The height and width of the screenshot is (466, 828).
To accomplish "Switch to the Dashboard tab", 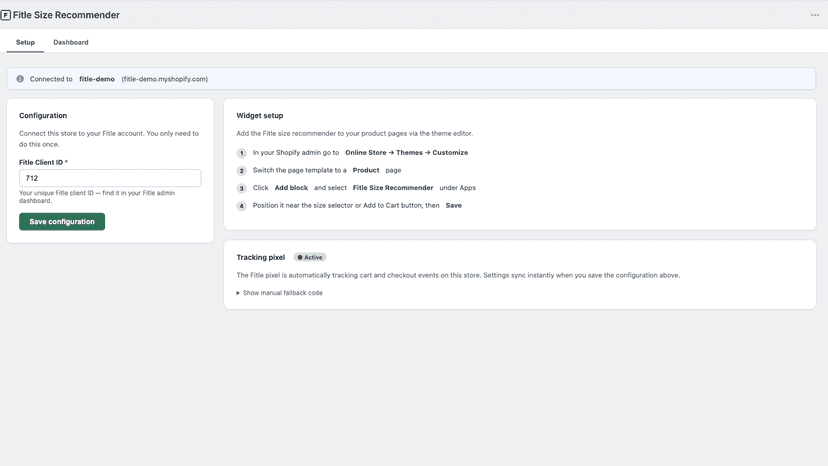I will pyautogui.click(x=71, y=42).
